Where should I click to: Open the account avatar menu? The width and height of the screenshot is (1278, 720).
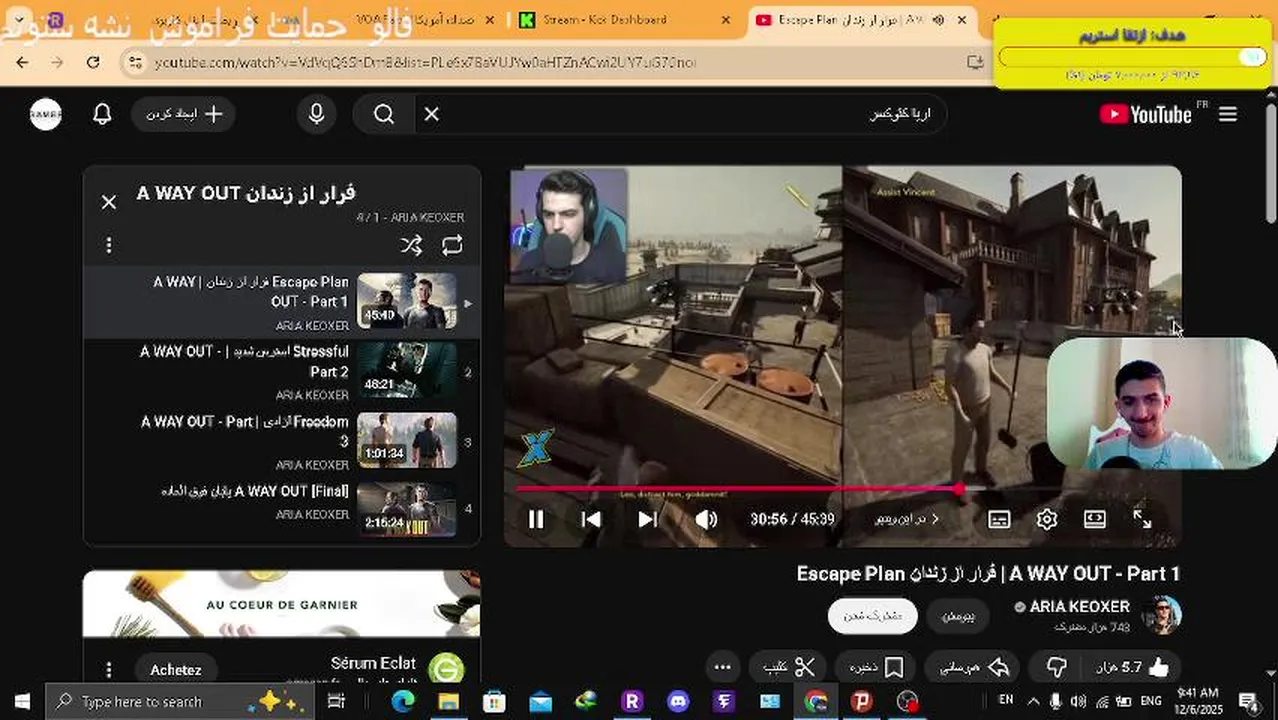click(45, 114)
